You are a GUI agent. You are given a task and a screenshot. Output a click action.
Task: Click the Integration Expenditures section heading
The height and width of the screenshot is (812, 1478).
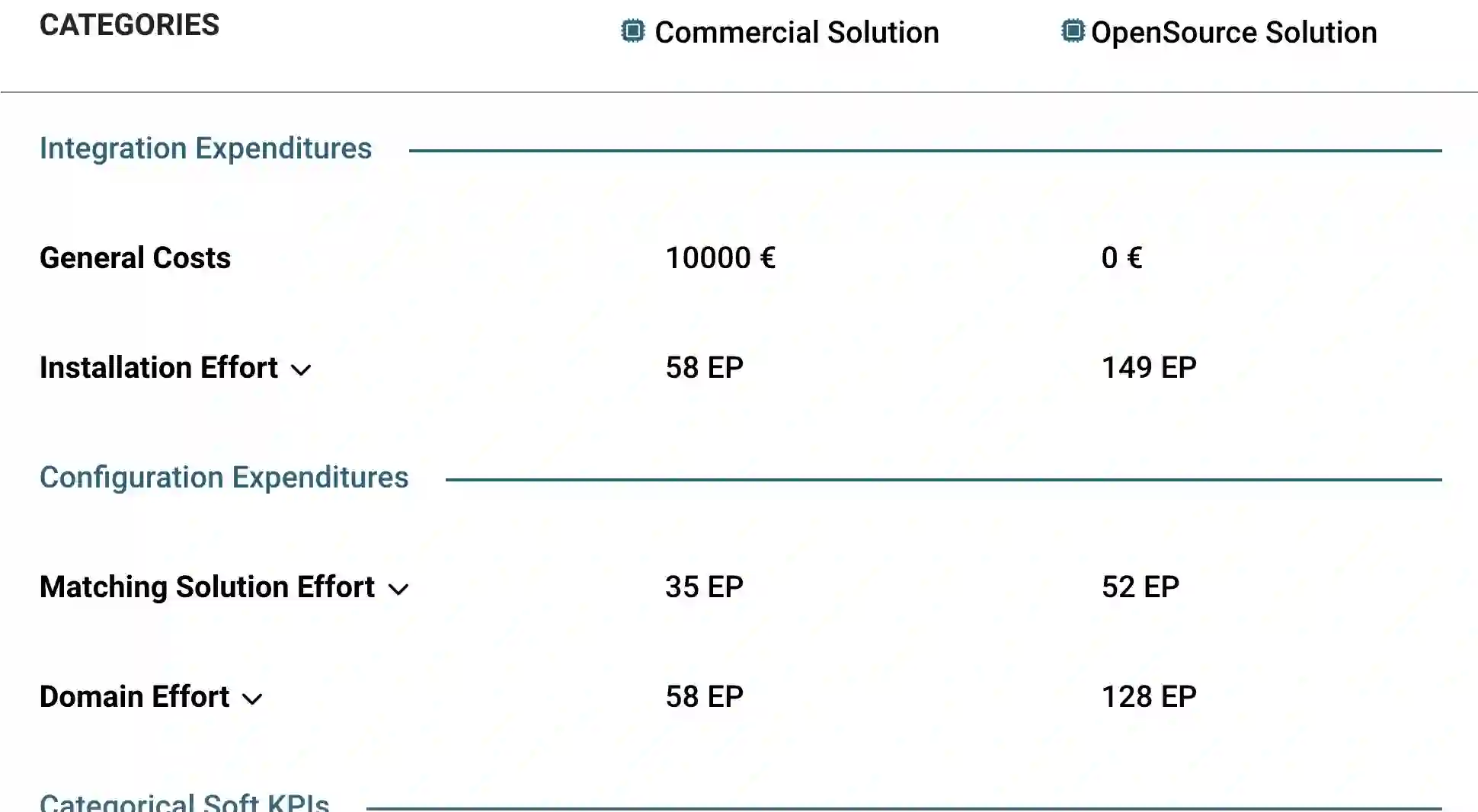[206, 149]
